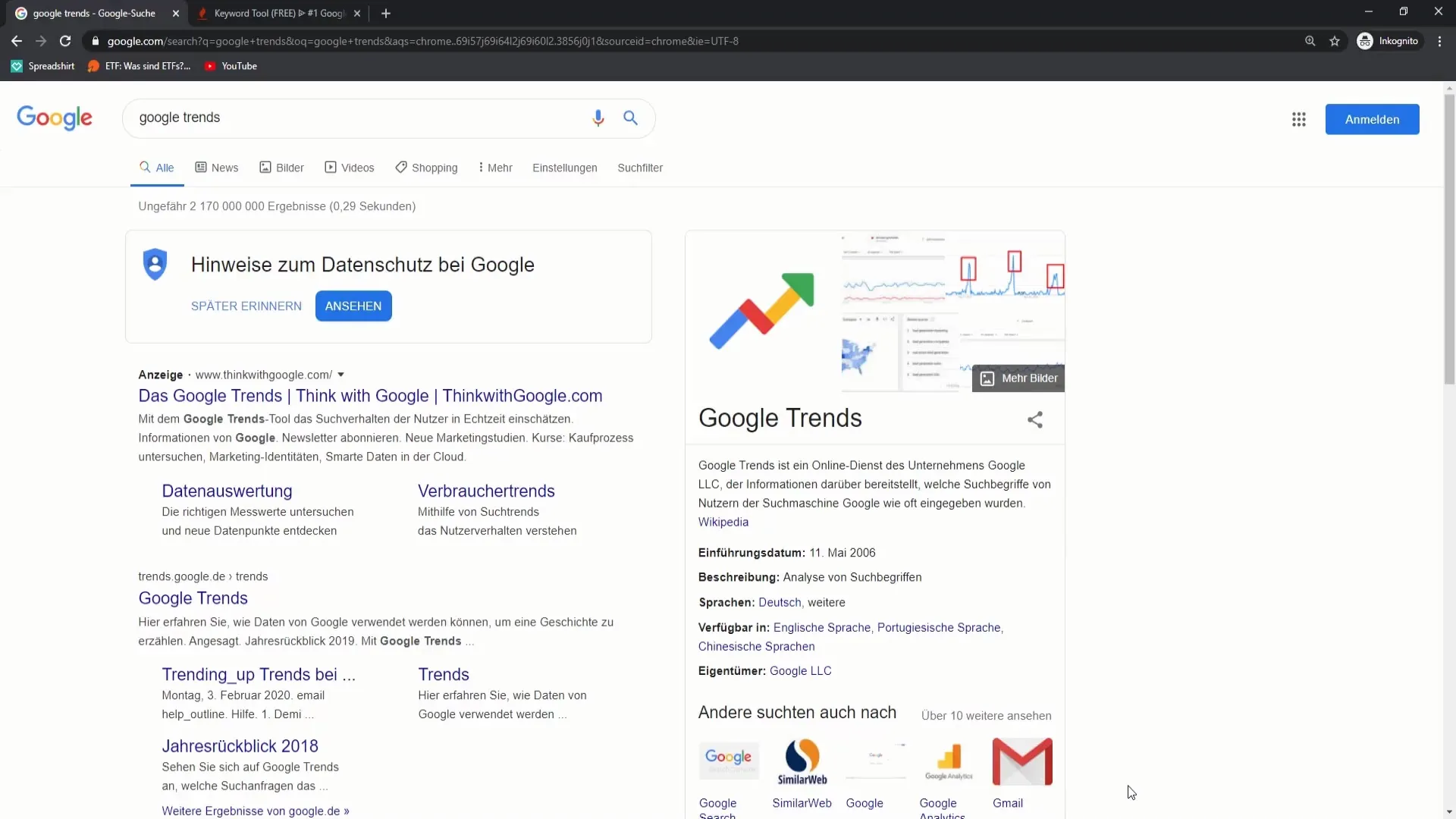Click the Englische Sprache link
The width and height of the screenshot is (1456, 819).
tap(822, 627)
